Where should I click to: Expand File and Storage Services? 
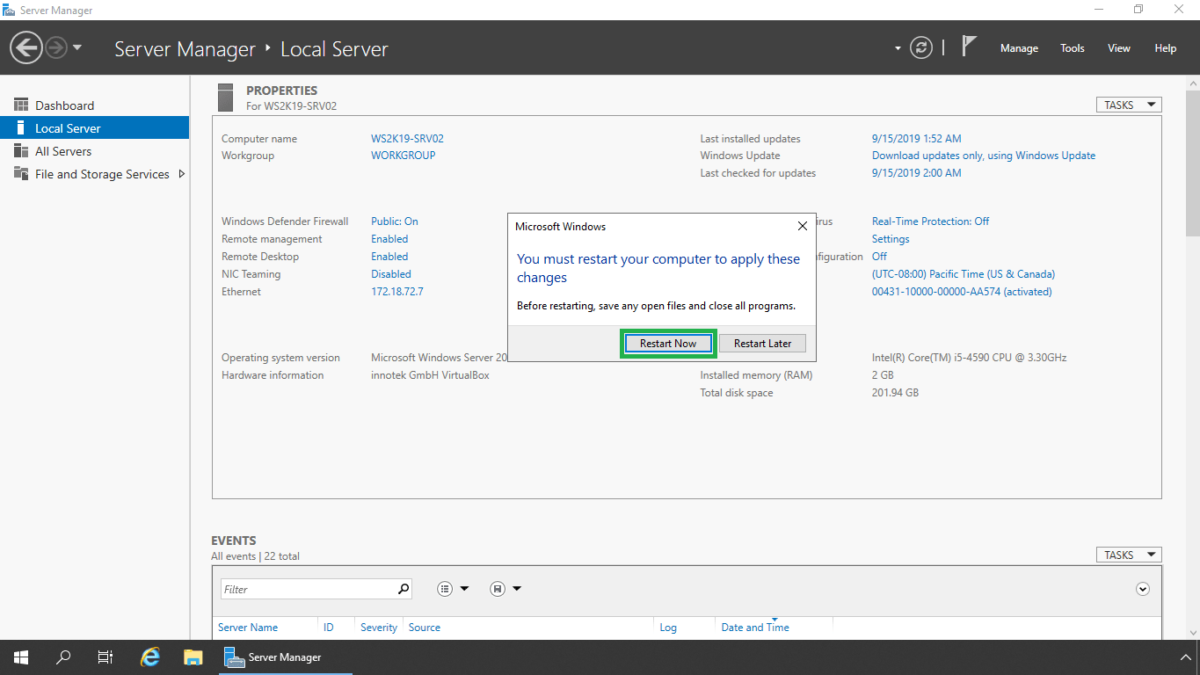coord(182,174)
